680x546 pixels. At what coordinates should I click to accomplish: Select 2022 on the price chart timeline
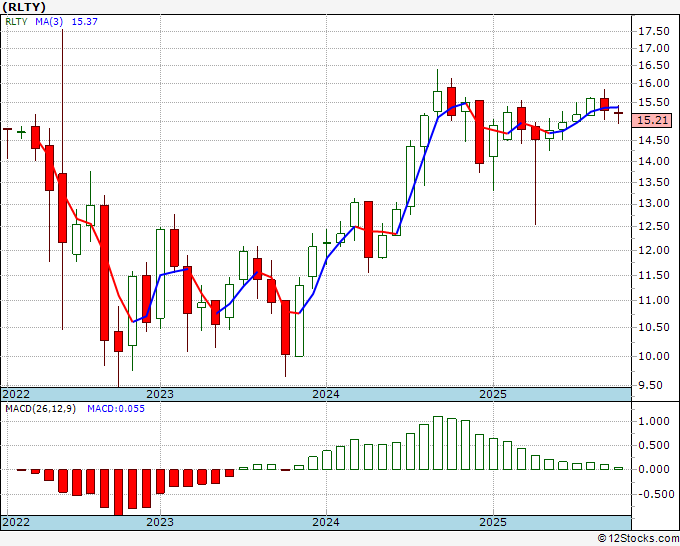click(16, 394)
